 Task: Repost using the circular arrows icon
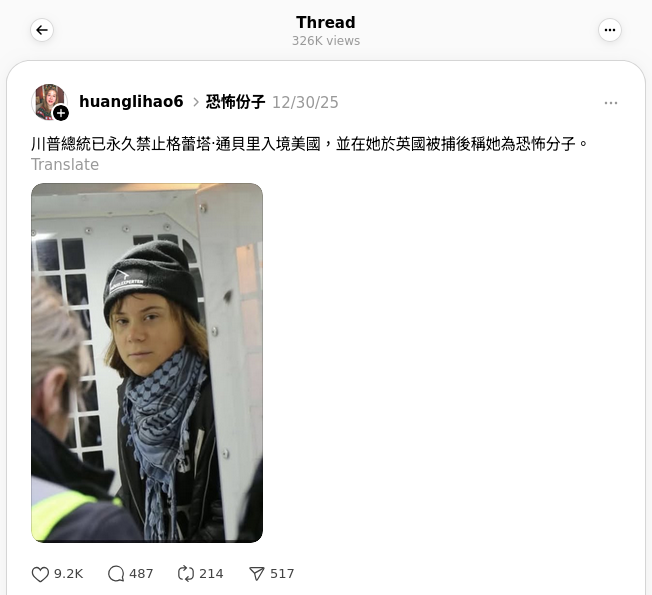185,574
